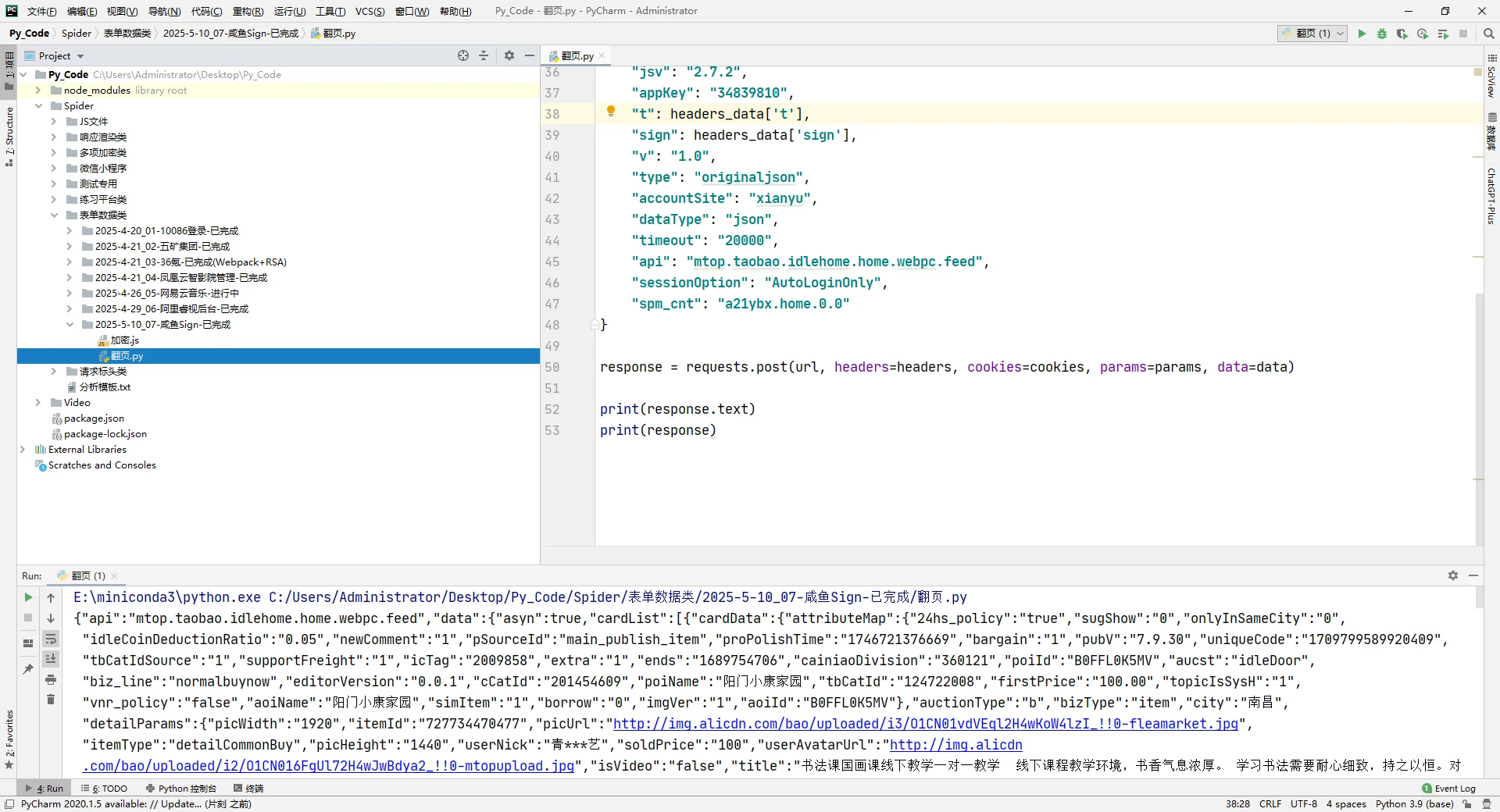The width and height of the screenshot is (1500, 812).
Task: Open the concurrency diagram run icon
Action: pyautogui.click(x=1443, y=34)
